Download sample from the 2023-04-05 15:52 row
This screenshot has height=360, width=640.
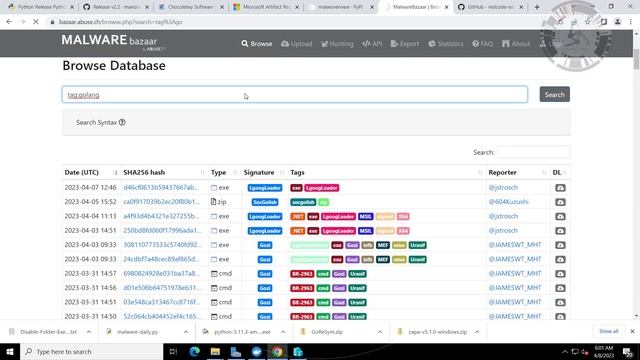(x=560, y=202)
